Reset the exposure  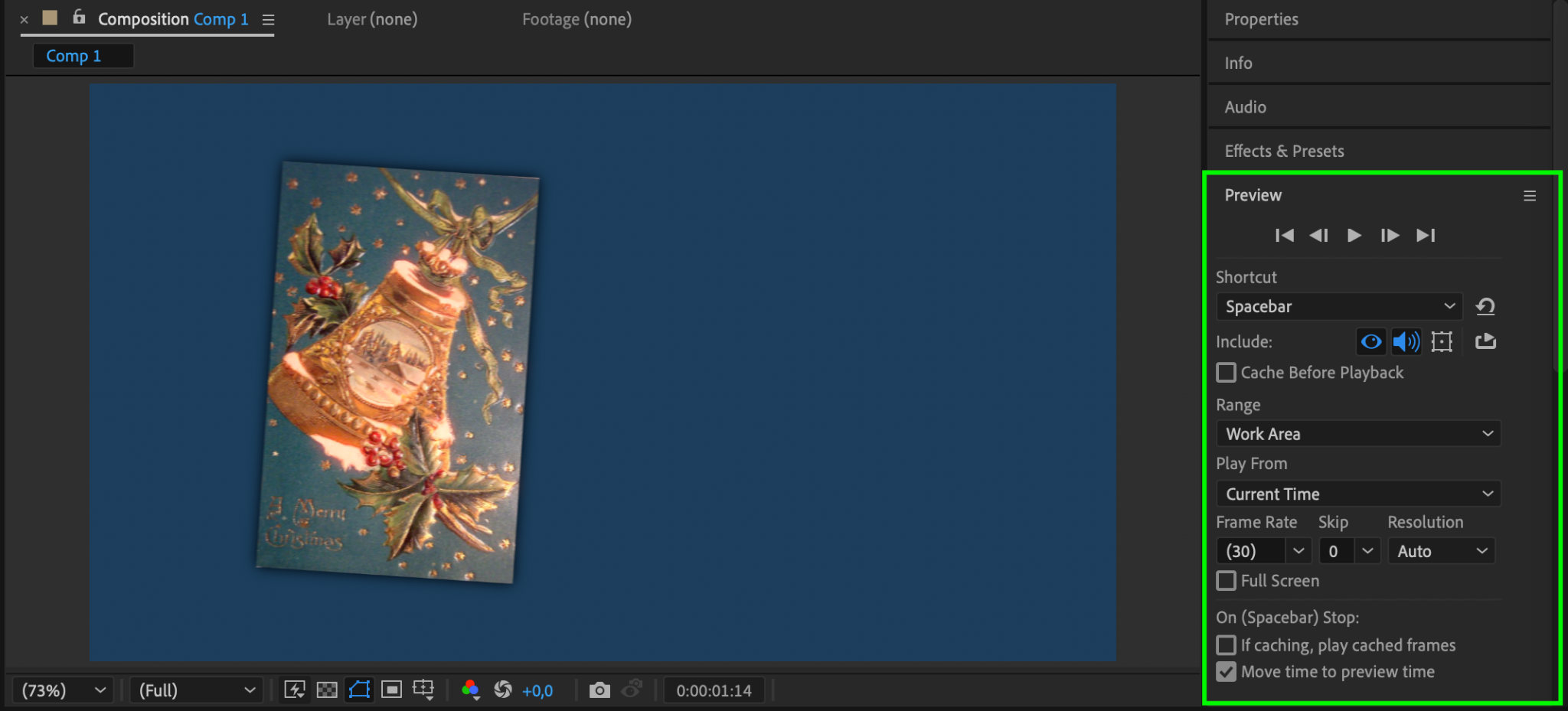(503, 690)
